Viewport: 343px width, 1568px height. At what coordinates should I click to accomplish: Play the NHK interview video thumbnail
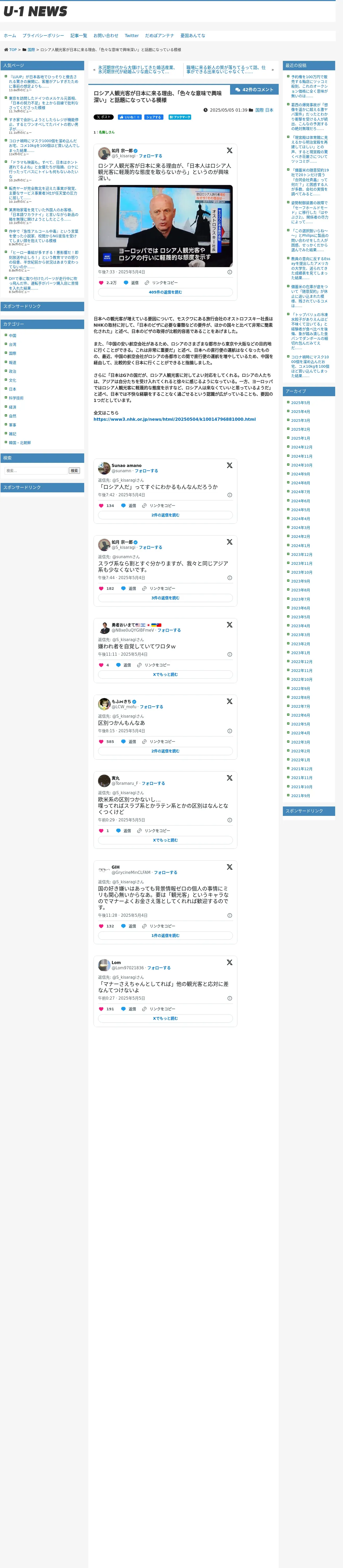tap(165, 226)
